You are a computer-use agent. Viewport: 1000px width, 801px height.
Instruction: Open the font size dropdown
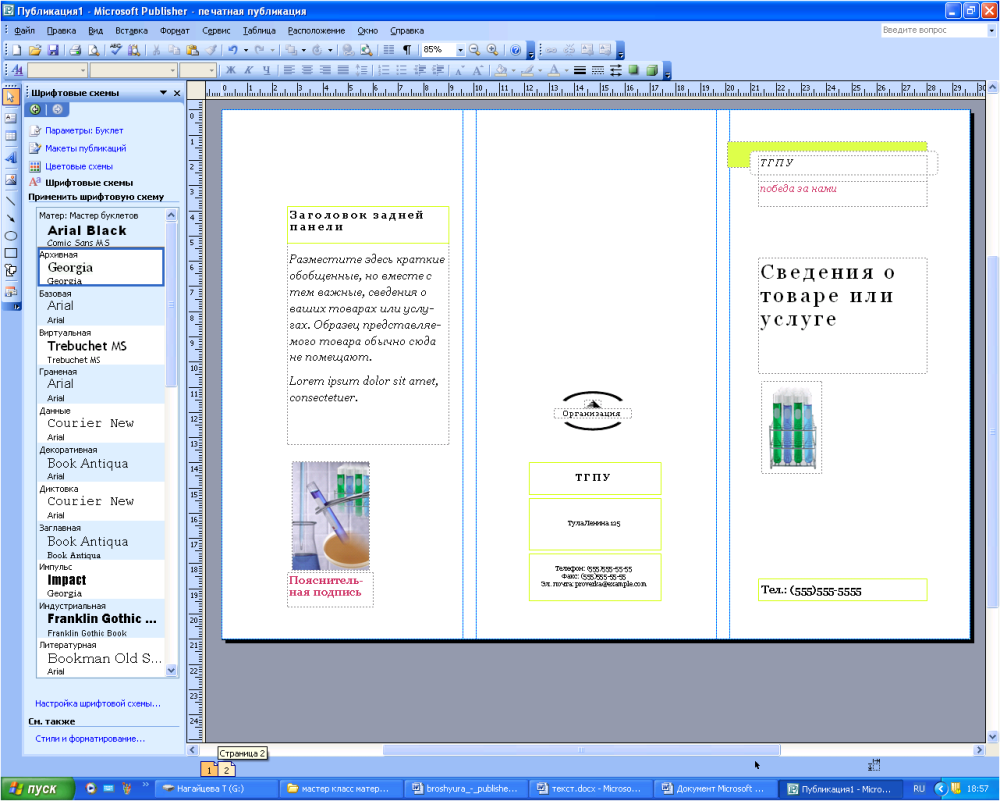pyautogui.click(x=212, y=70)
